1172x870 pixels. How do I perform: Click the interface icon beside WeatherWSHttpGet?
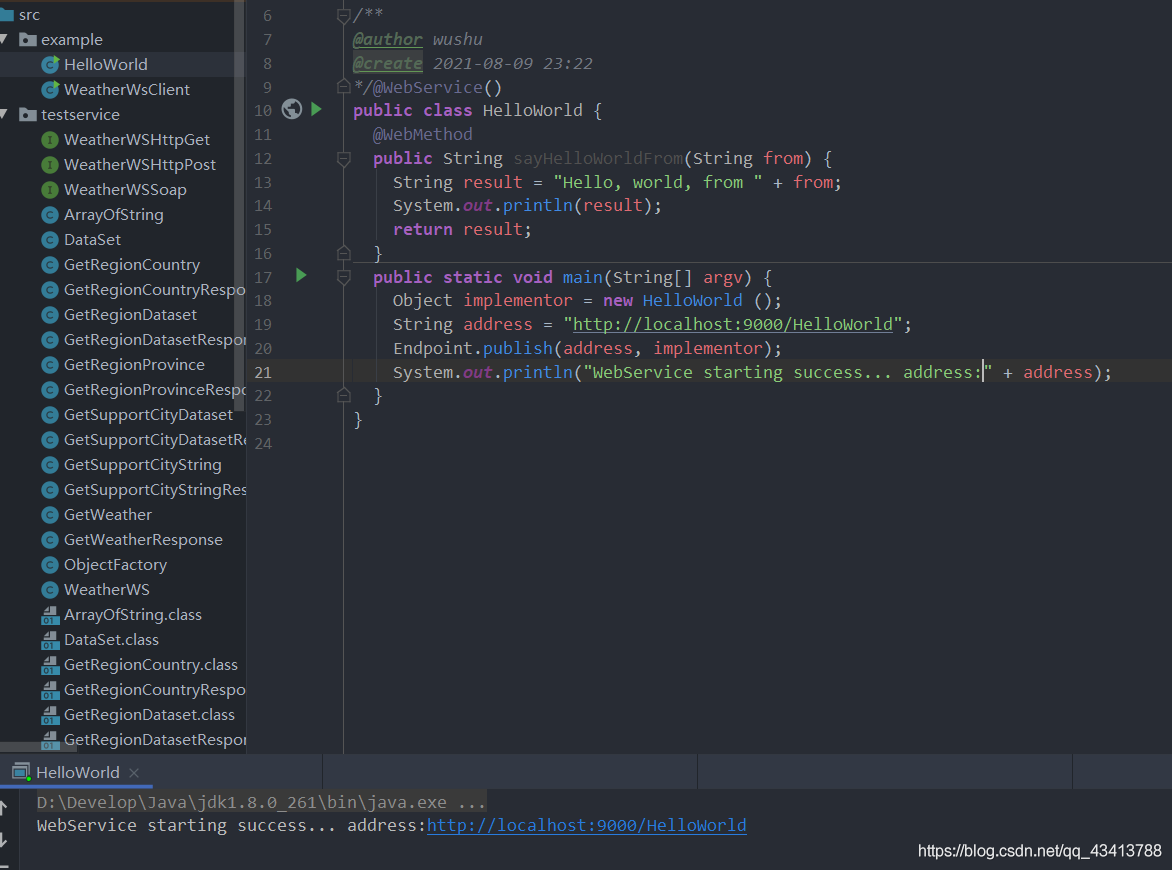[x=50, y=140]
